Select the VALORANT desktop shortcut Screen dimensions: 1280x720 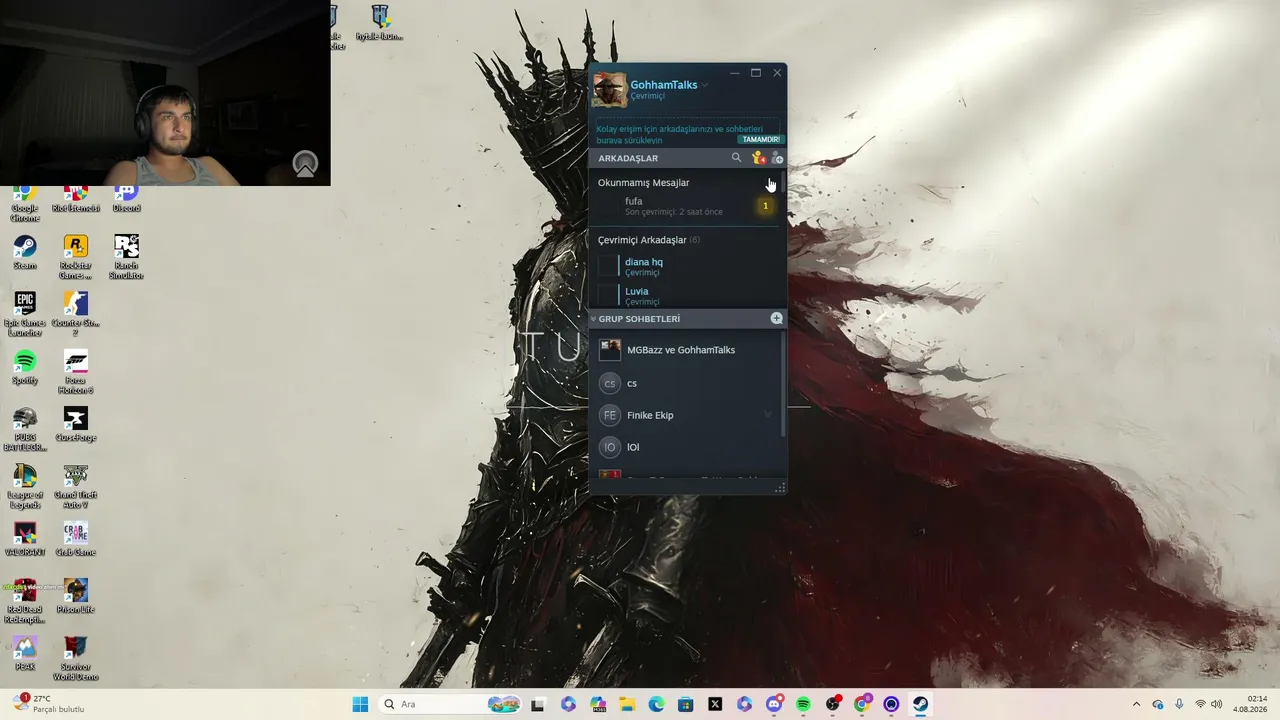pyautogui.click(x=25, y=539)
